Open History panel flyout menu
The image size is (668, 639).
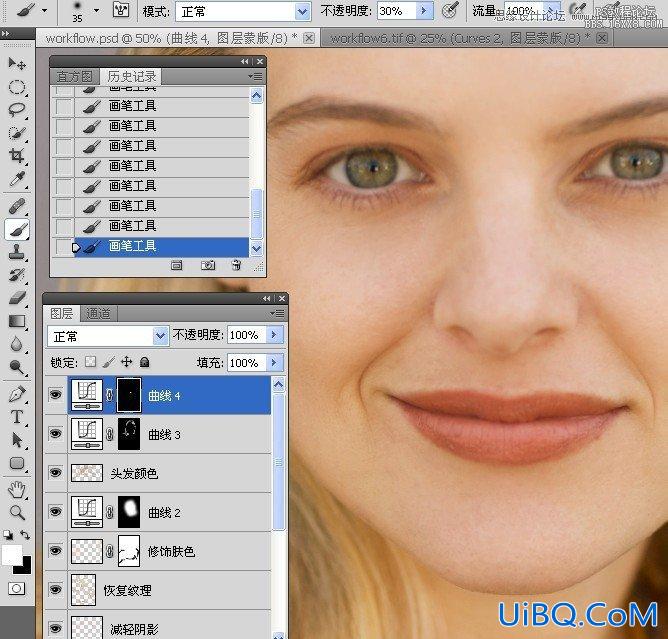point(256,77)
